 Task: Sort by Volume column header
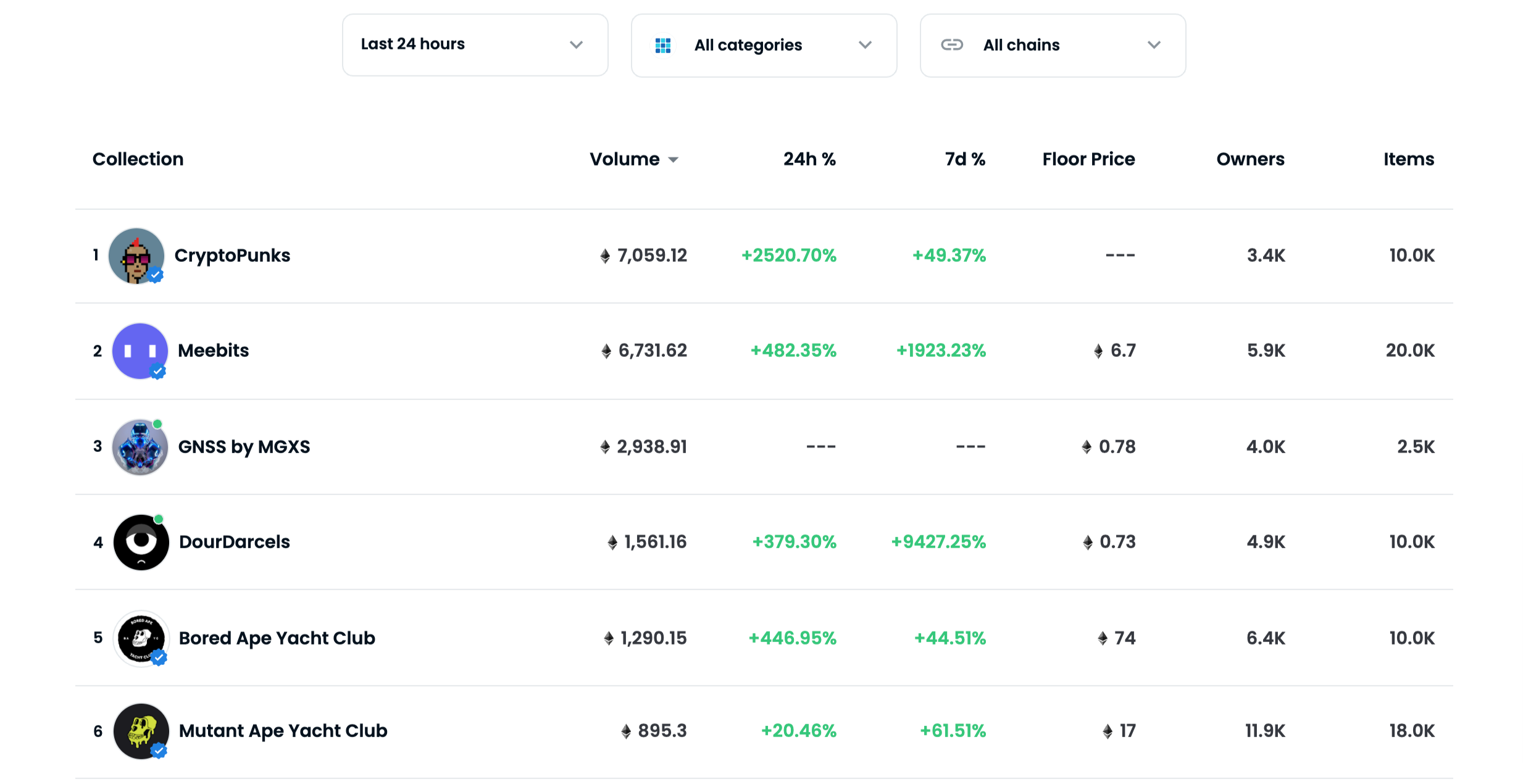coord(634,159)
